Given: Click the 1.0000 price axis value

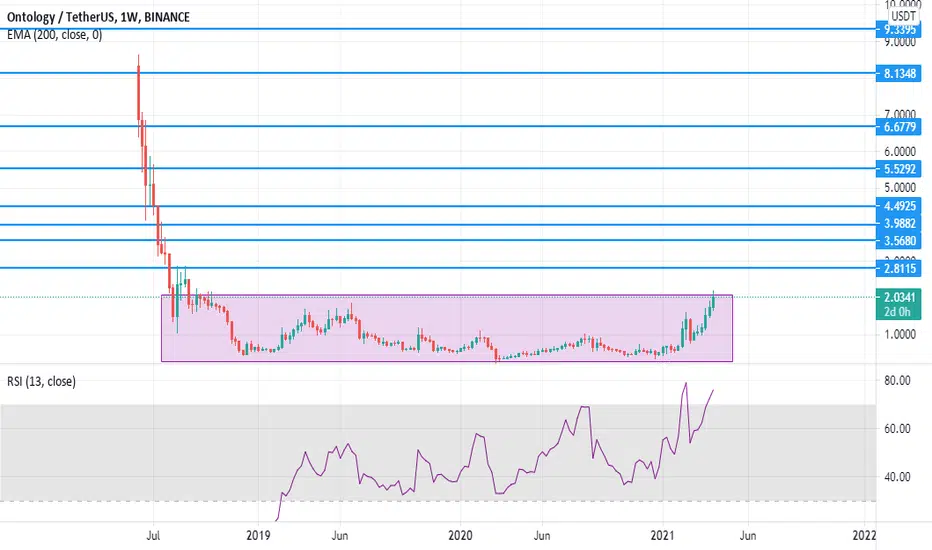Looking at the screenshot, I should (900, 335).
